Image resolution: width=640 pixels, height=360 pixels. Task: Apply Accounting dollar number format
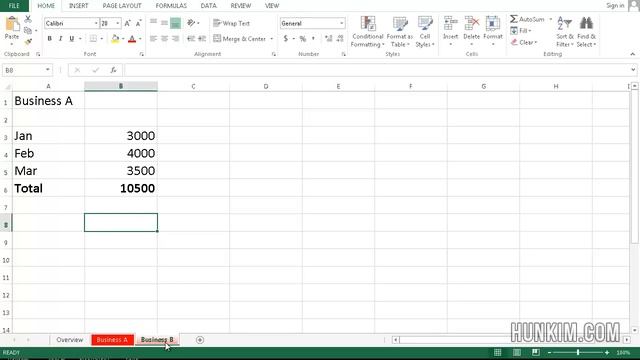(x=286, y=39)
